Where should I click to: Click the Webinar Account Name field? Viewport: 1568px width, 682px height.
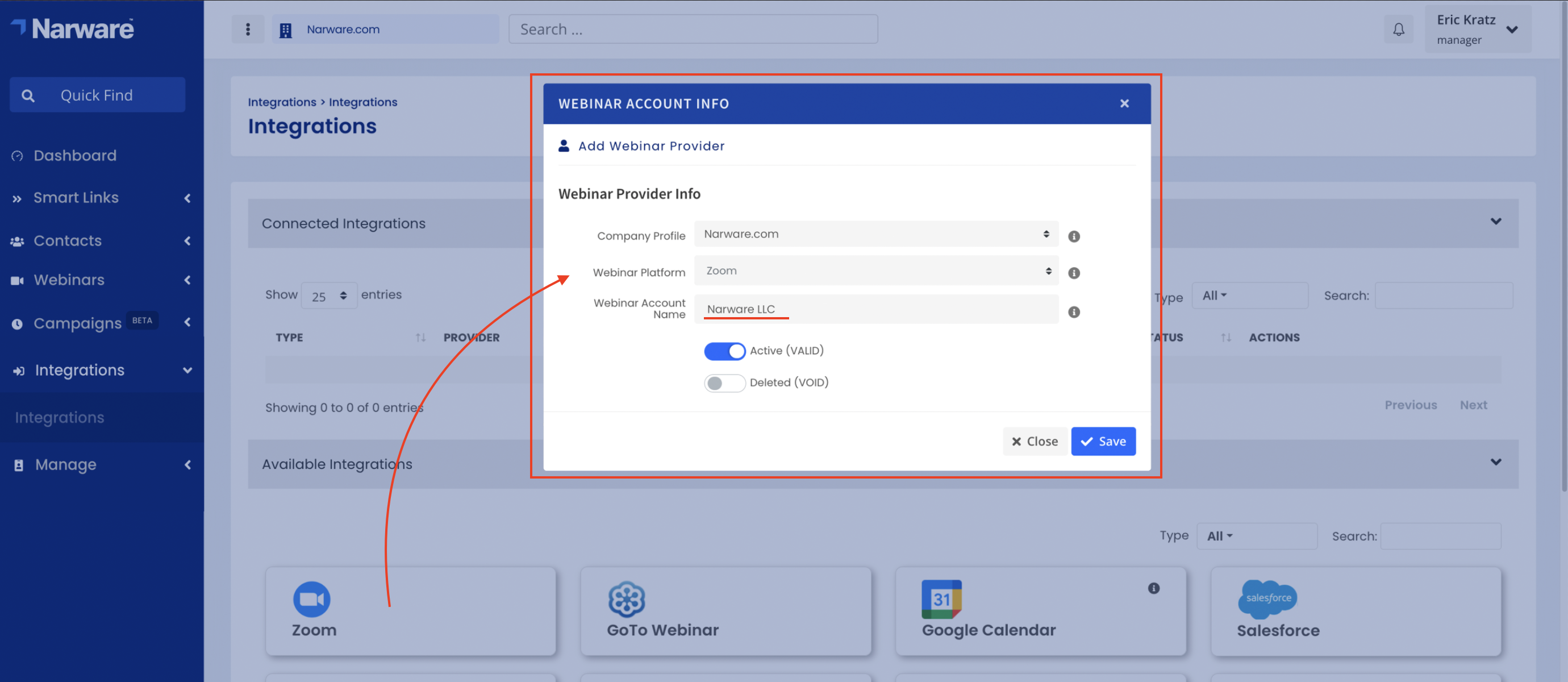click(876, 309)
